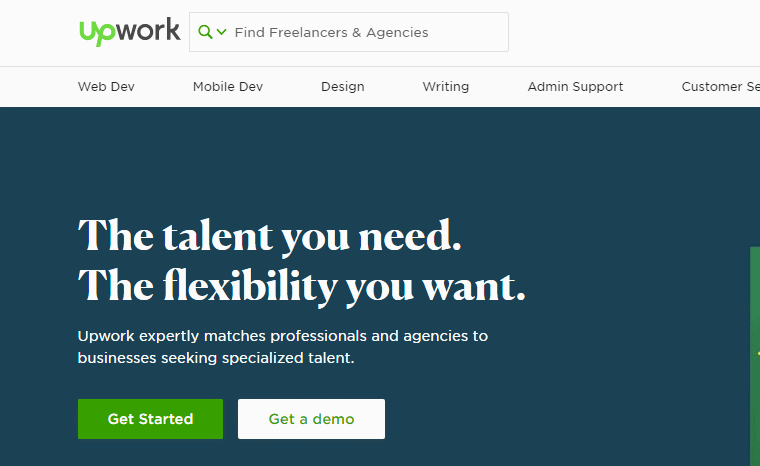Click blank header area right of search box
760x466 pixels.
pyautogui.click(x=630, y=32)
